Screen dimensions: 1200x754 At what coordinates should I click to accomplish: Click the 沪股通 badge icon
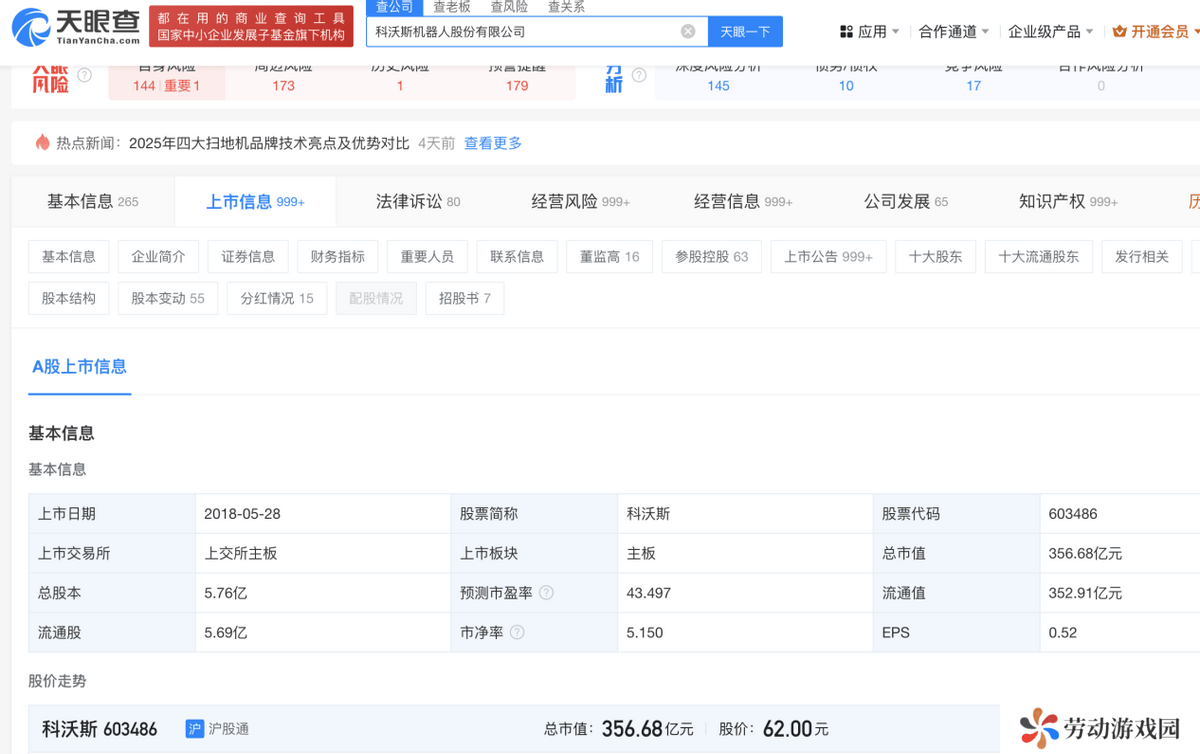195,729
